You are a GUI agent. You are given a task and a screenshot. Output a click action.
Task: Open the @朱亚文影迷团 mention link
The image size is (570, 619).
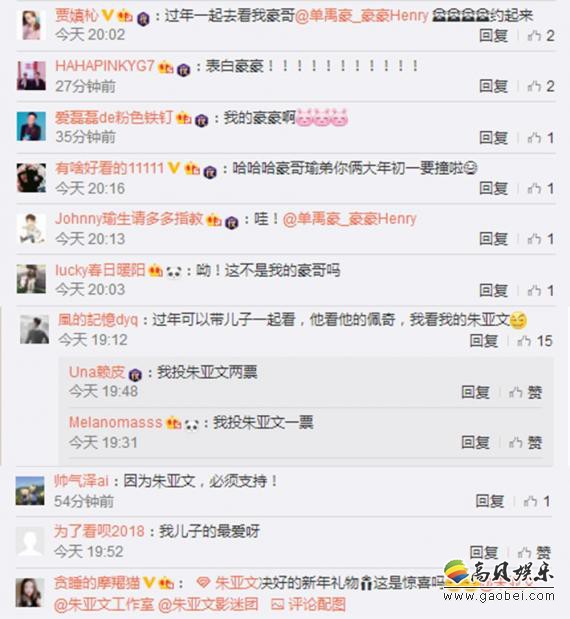pos(208,605)
